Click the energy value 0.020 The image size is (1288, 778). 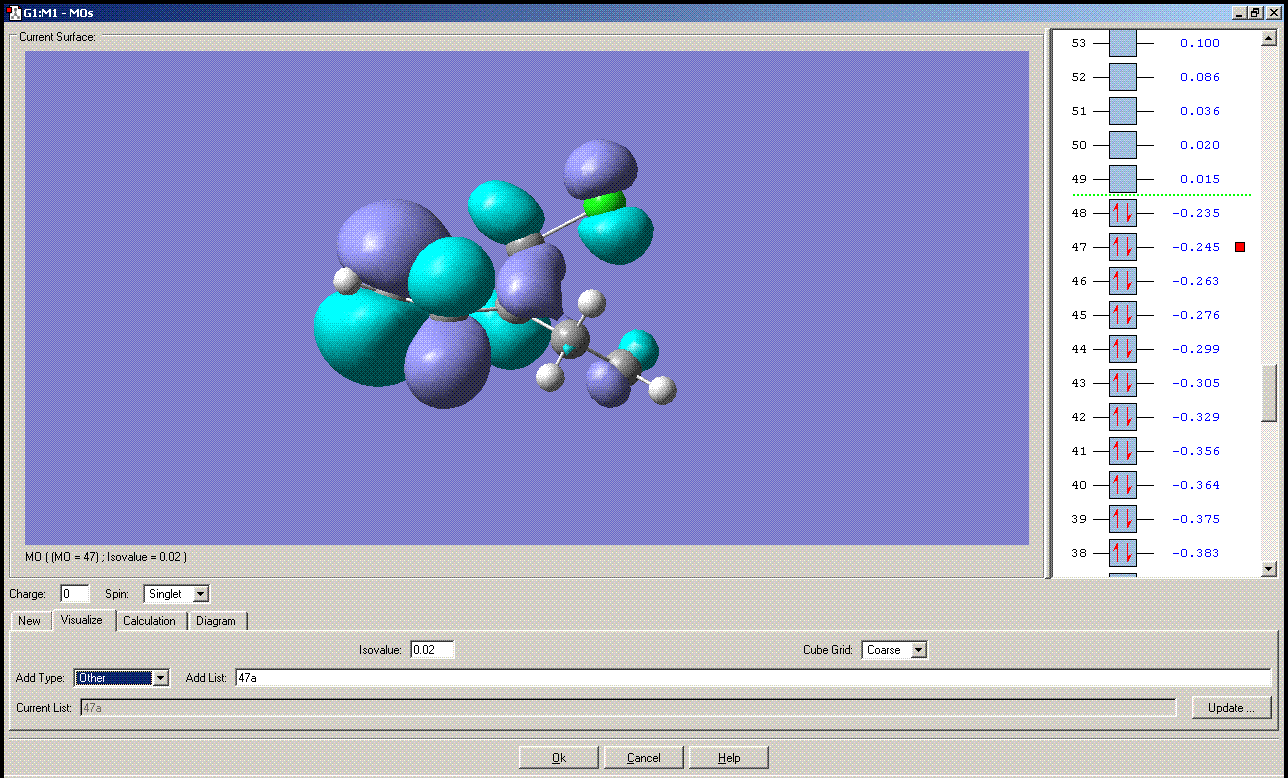tap(1200, 145)
